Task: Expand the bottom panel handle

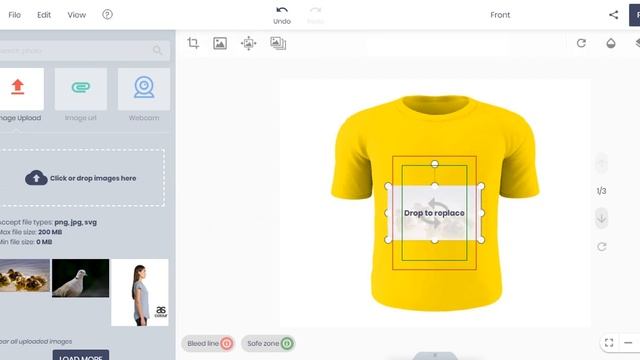Action: click(435, 356)
